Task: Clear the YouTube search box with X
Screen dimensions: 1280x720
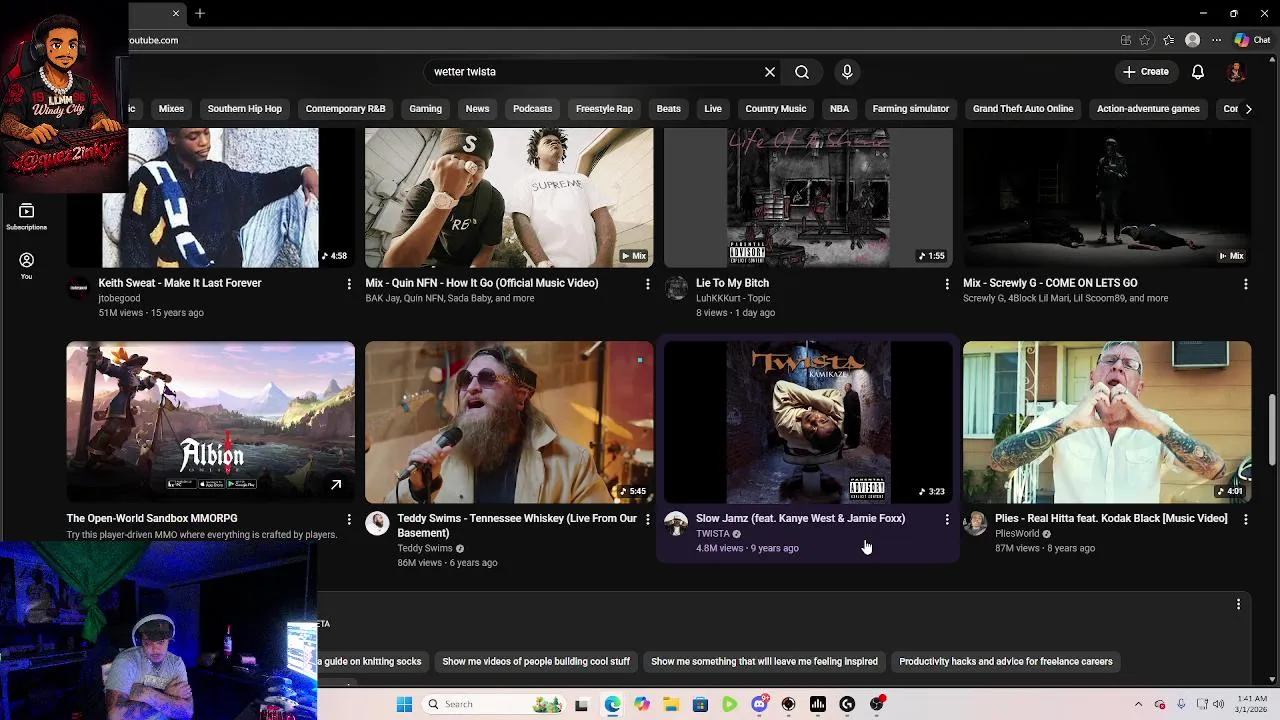Action: [770, 72]
